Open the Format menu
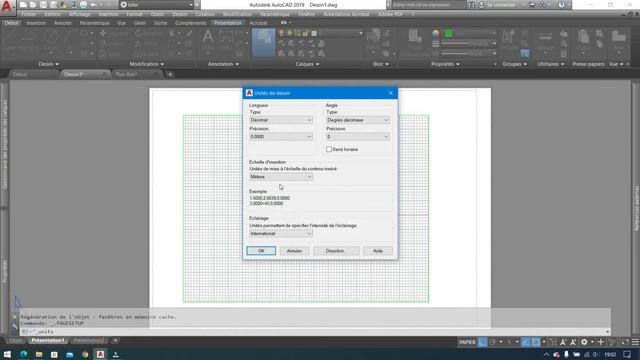 (134, 14)
